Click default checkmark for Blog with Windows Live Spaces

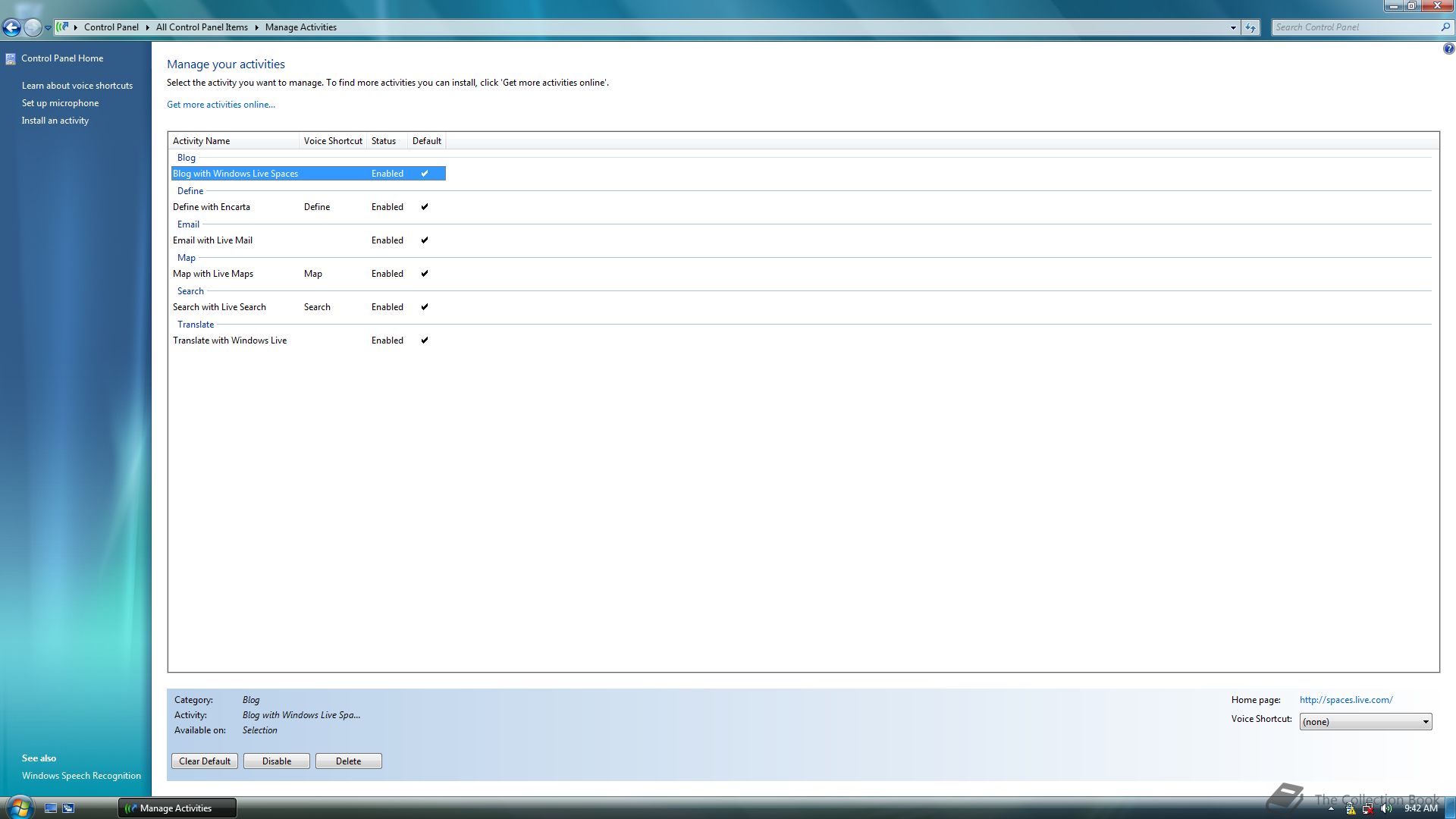[425, 174]
